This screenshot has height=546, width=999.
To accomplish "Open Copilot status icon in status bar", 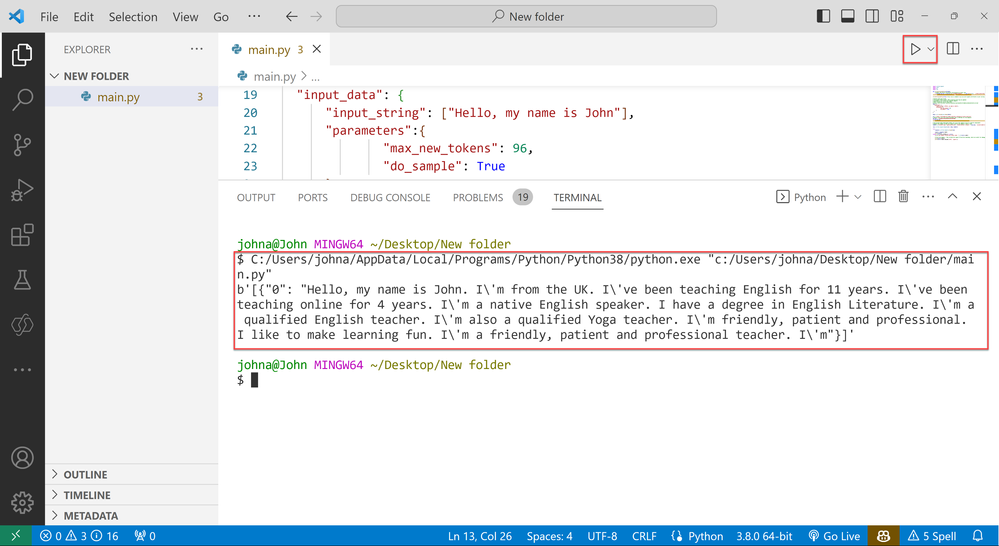I will click(x=883, y=536).
